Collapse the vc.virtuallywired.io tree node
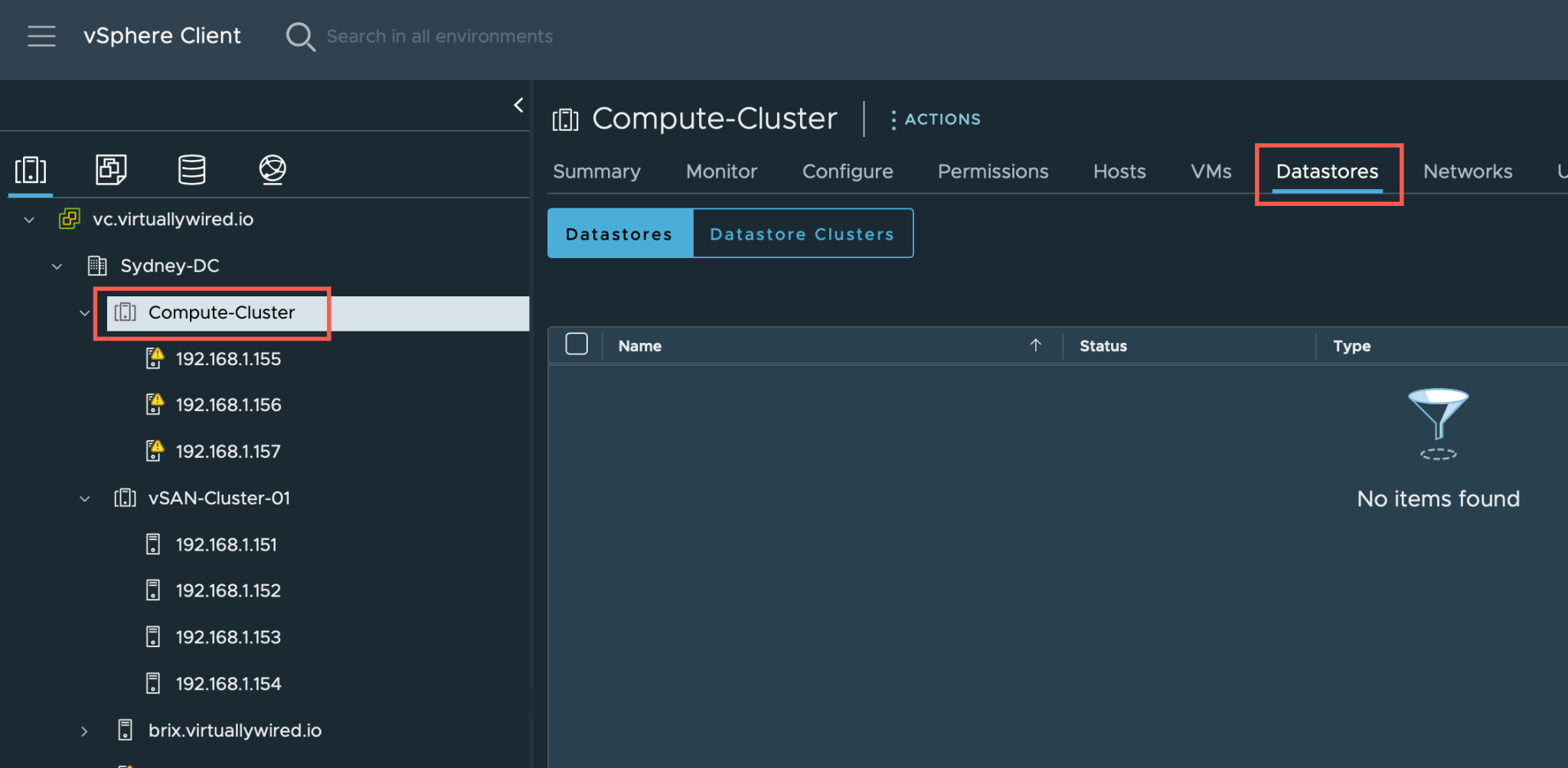The image size is (1568, 768). (29, 220)
